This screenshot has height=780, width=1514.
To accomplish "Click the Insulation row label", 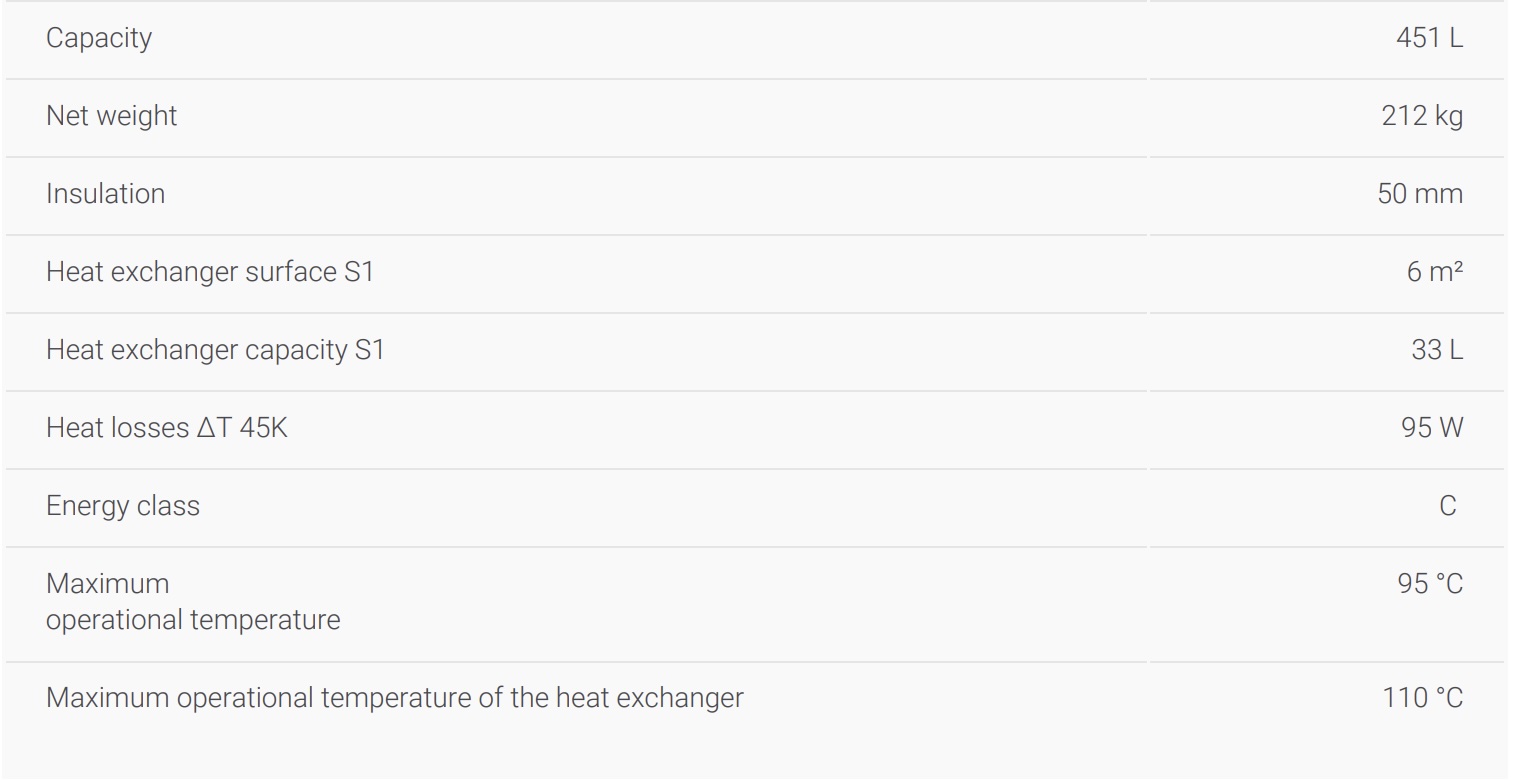I will coord(105,194).
